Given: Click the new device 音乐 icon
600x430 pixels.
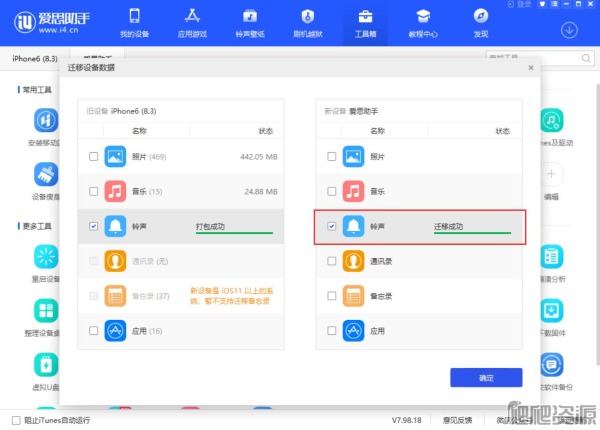Looking at the screenshot, I should (353, 191).
